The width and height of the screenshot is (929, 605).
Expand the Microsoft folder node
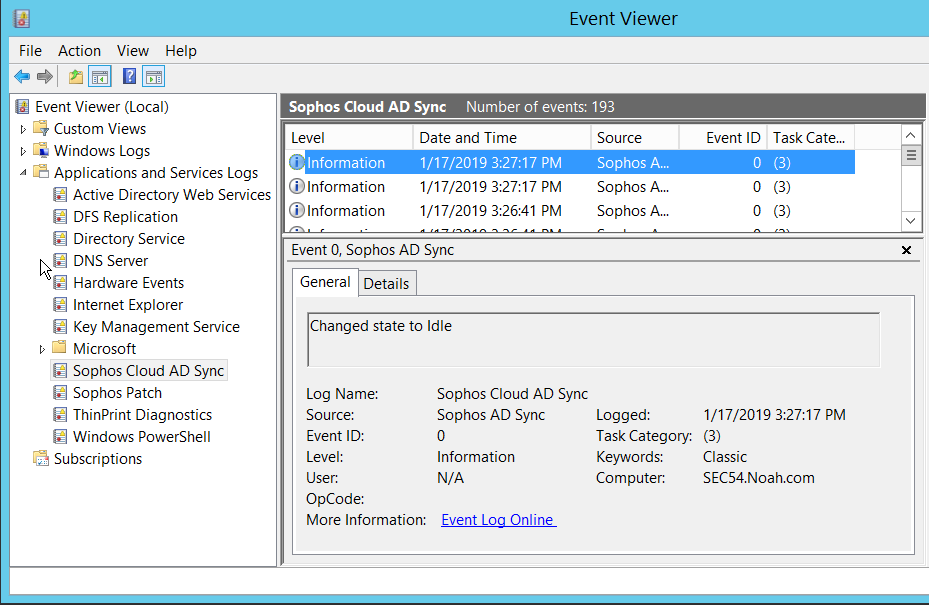coord(42,349)
